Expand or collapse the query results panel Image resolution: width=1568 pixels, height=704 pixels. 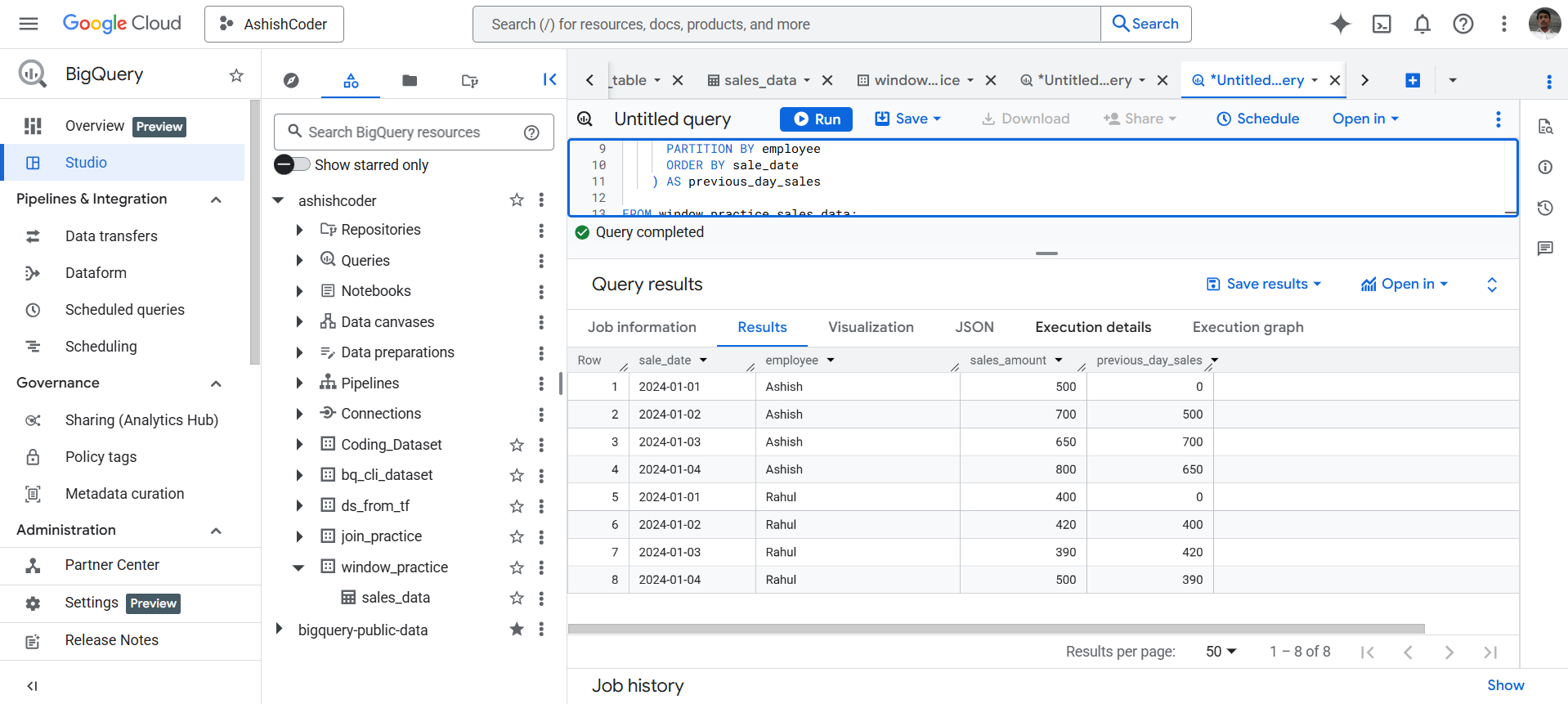click(x=1492, y=285)
